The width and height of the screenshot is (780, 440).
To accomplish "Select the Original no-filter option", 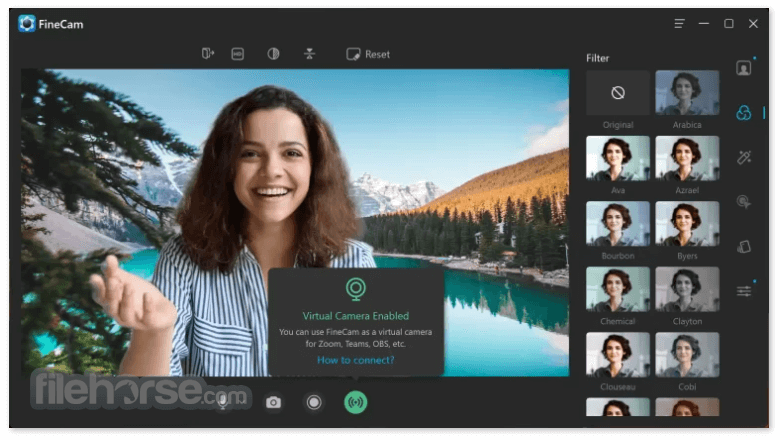I will [618, 93].
